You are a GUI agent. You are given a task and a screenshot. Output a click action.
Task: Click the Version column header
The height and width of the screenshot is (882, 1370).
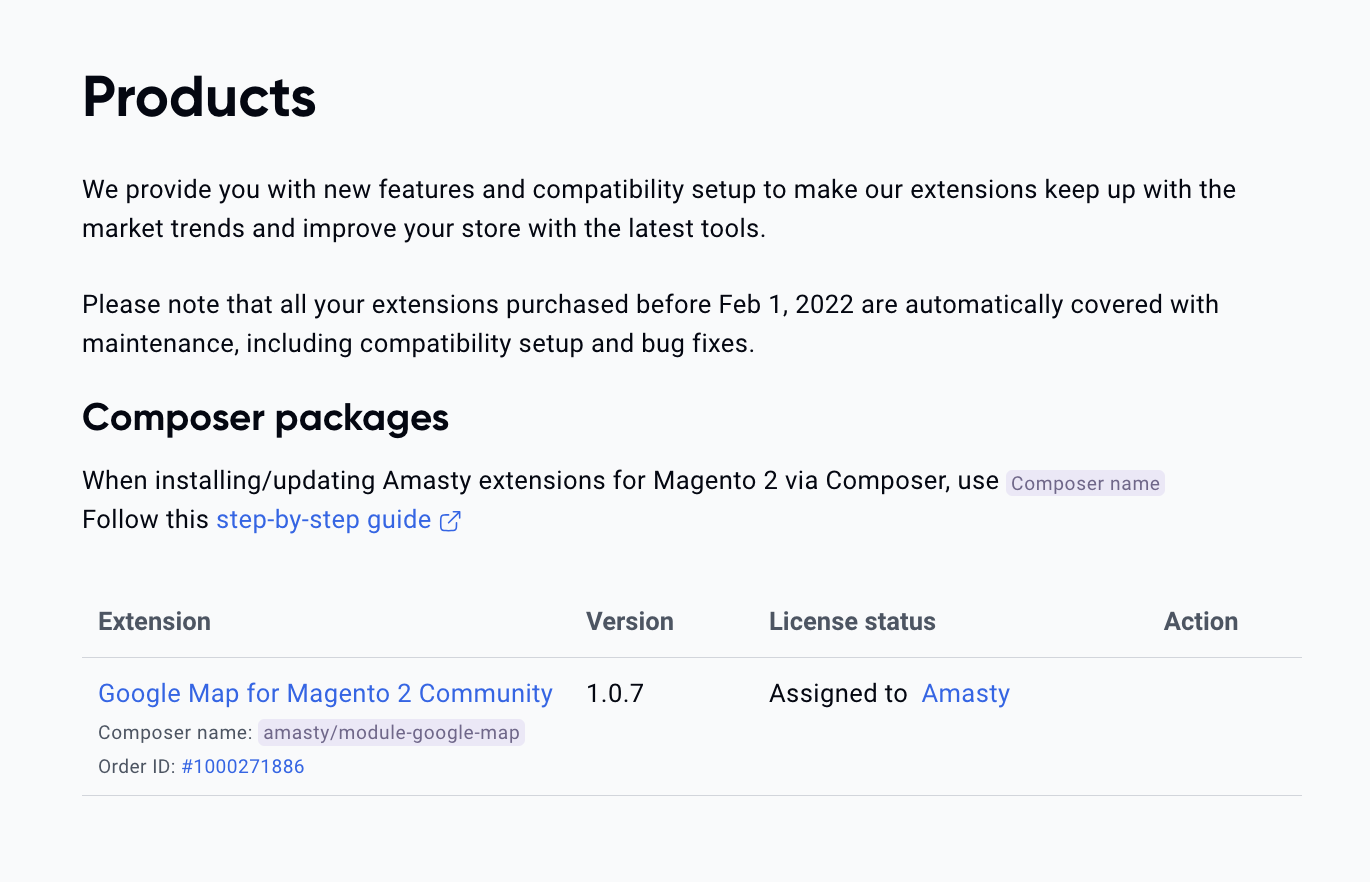(630, 621)
